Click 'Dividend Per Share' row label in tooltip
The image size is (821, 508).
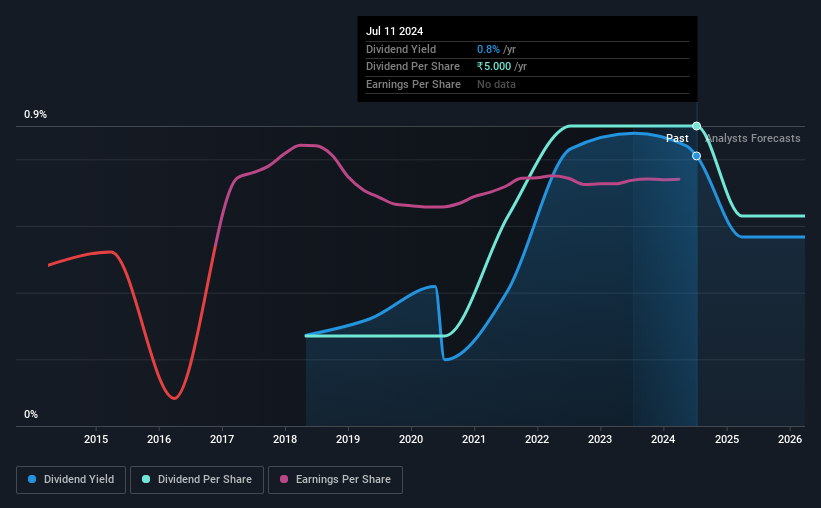[413, 67]
